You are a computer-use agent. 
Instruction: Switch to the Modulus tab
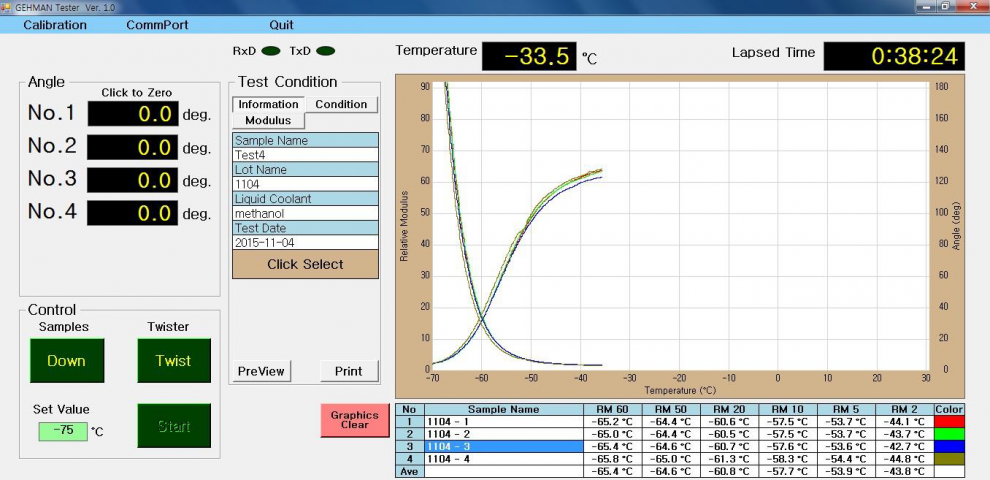click(268, 120)
